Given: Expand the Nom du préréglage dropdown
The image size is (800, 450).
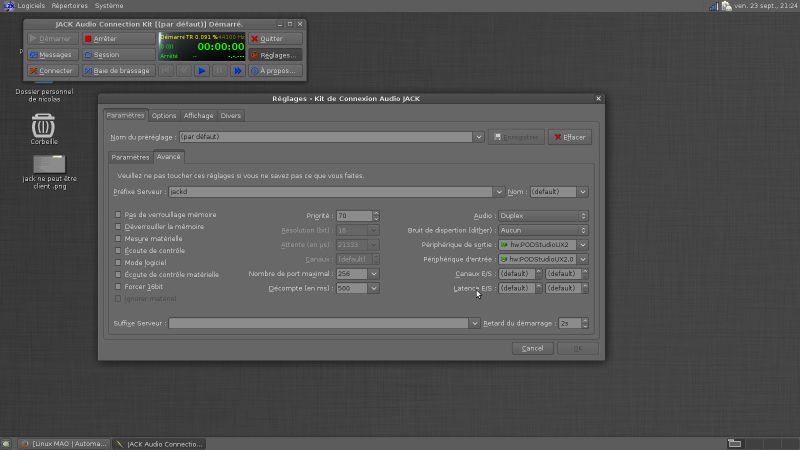Looking at the screenshot, I should pyautogui.click(x=479, y=137).
